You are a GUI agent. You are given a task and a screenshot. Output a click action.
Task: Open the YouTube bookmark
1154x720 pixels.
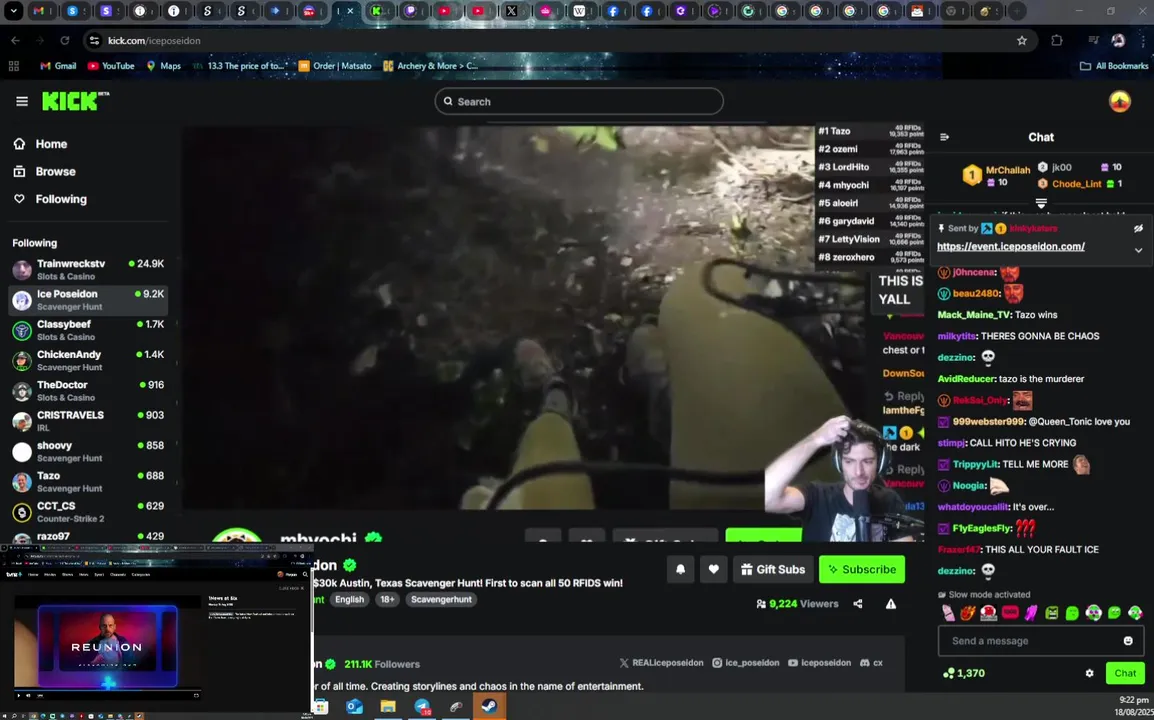pyautogui.click(x=111, y=66)
